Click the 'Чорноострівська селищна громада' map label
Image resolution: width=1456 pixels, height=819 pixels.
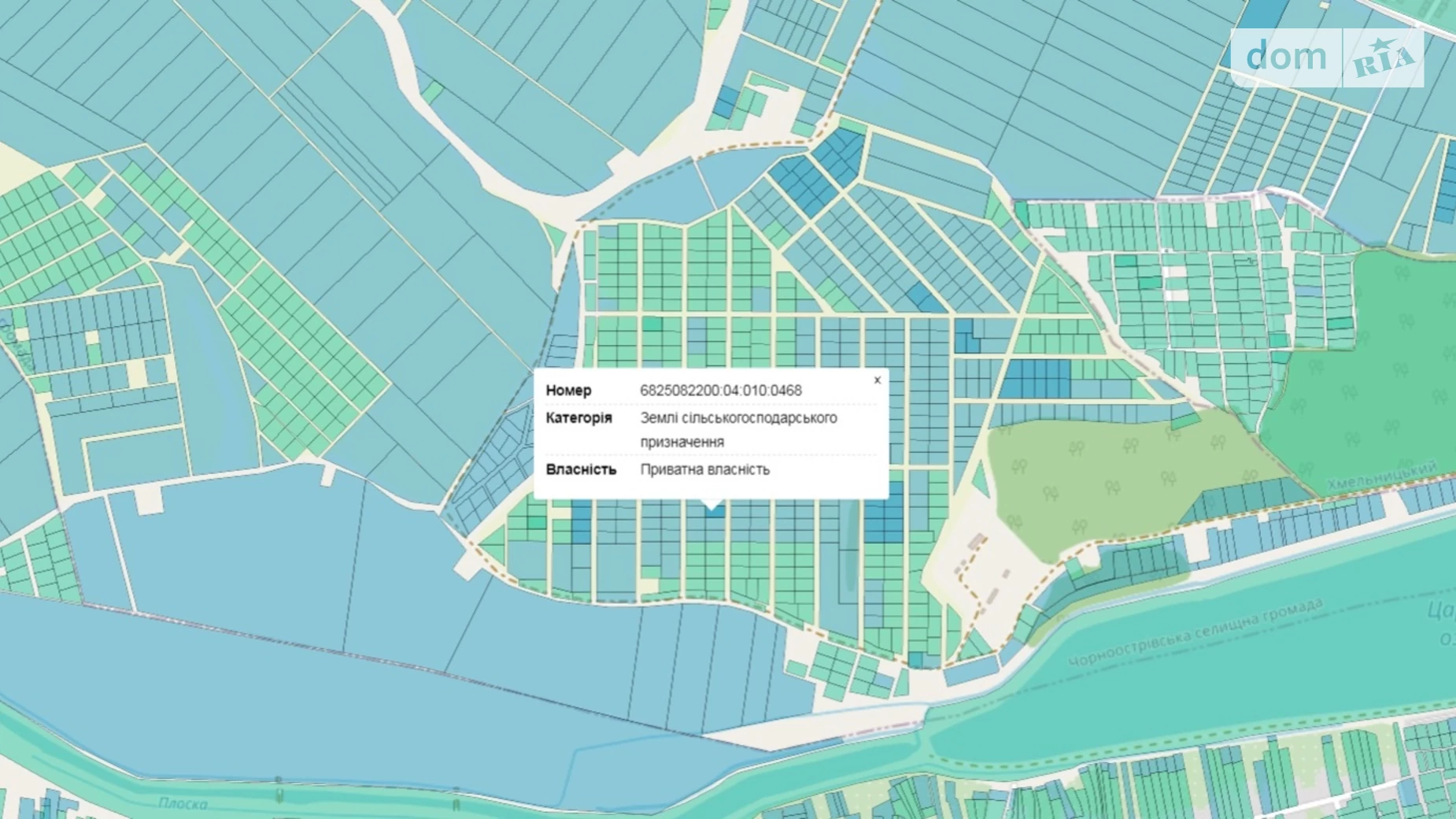click(x=1195, y=632)
